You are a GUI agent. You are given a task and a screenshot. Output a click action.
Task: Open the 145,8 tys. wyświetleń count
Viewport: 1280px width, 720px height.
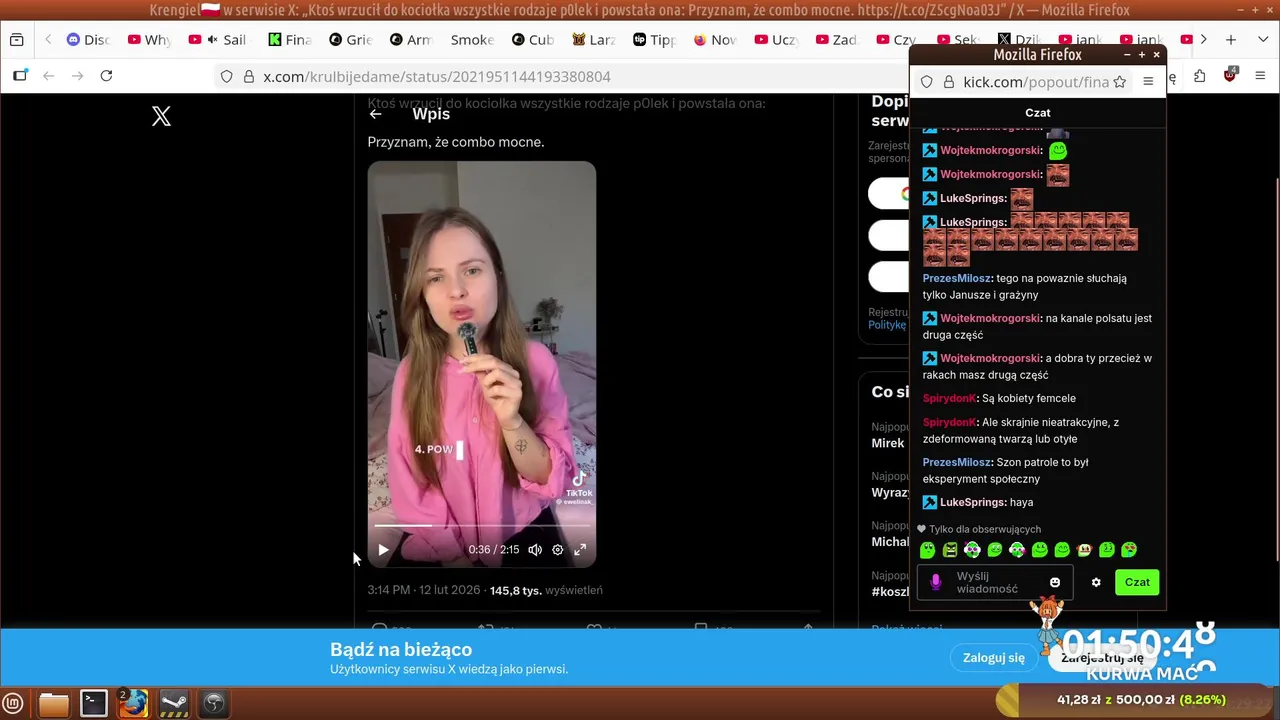coord(546,590)
